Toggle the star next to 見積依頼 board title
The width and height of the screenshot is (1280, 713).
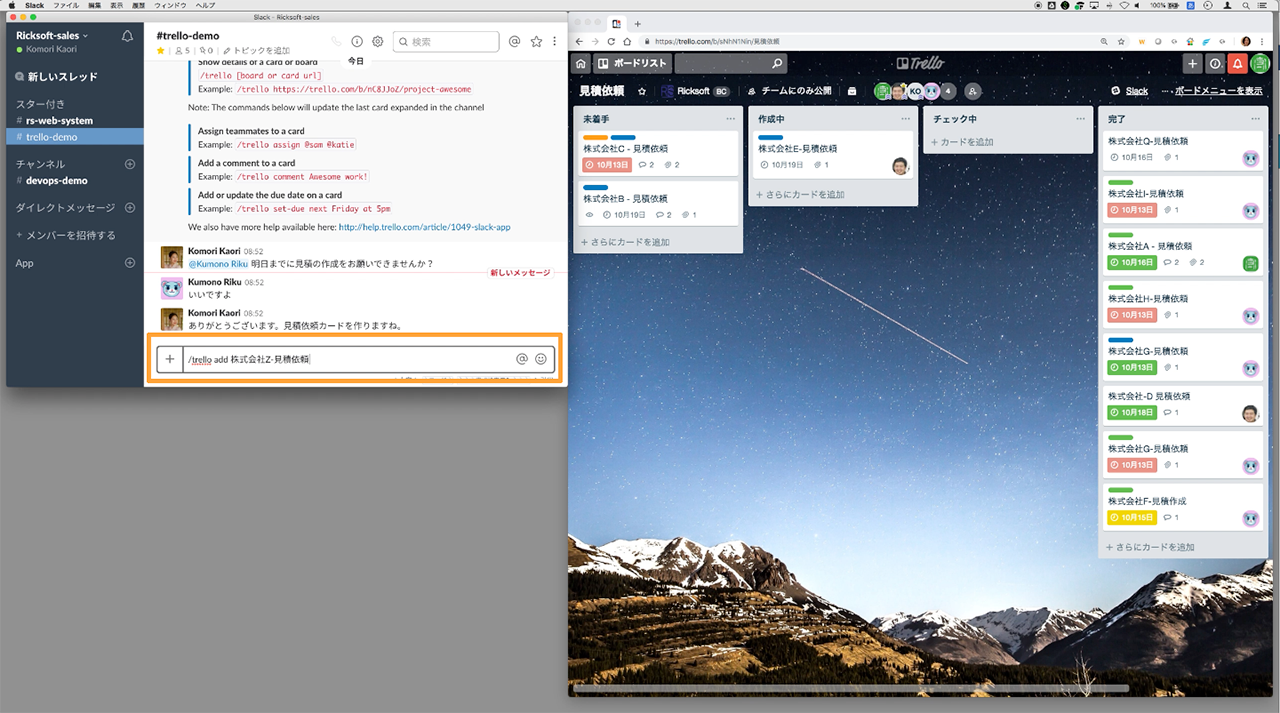point(642,91)
